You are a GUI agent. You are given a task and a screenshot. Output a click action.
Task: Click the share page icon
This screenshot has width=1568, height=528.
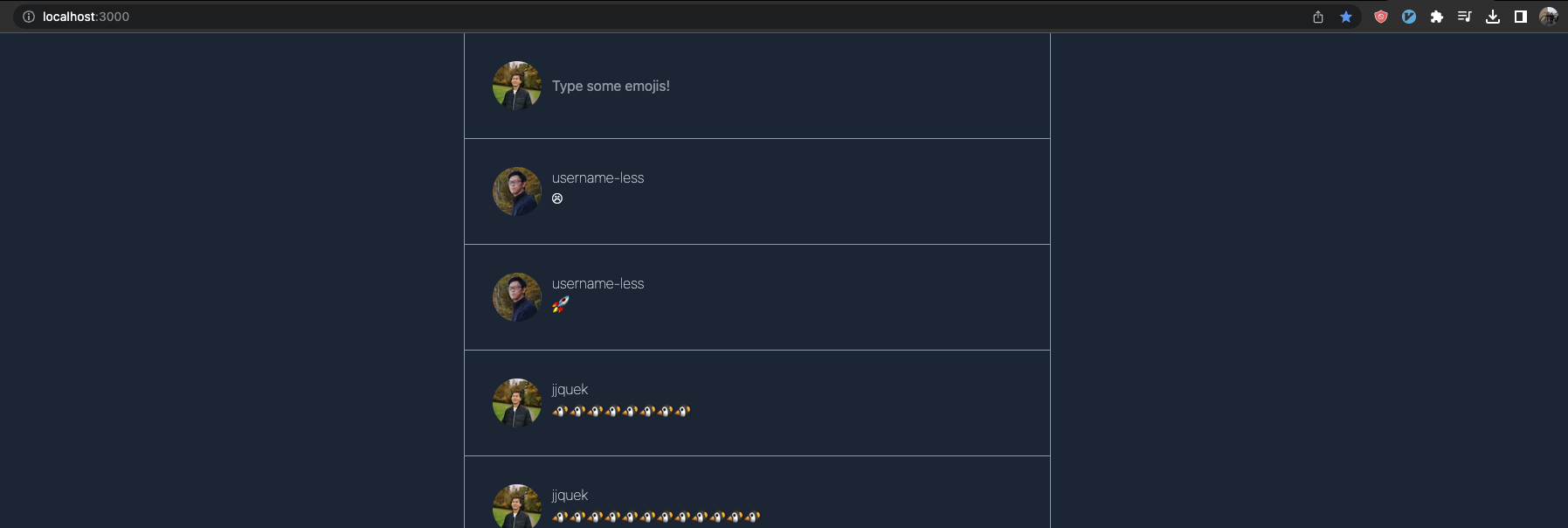[1318, 17]
